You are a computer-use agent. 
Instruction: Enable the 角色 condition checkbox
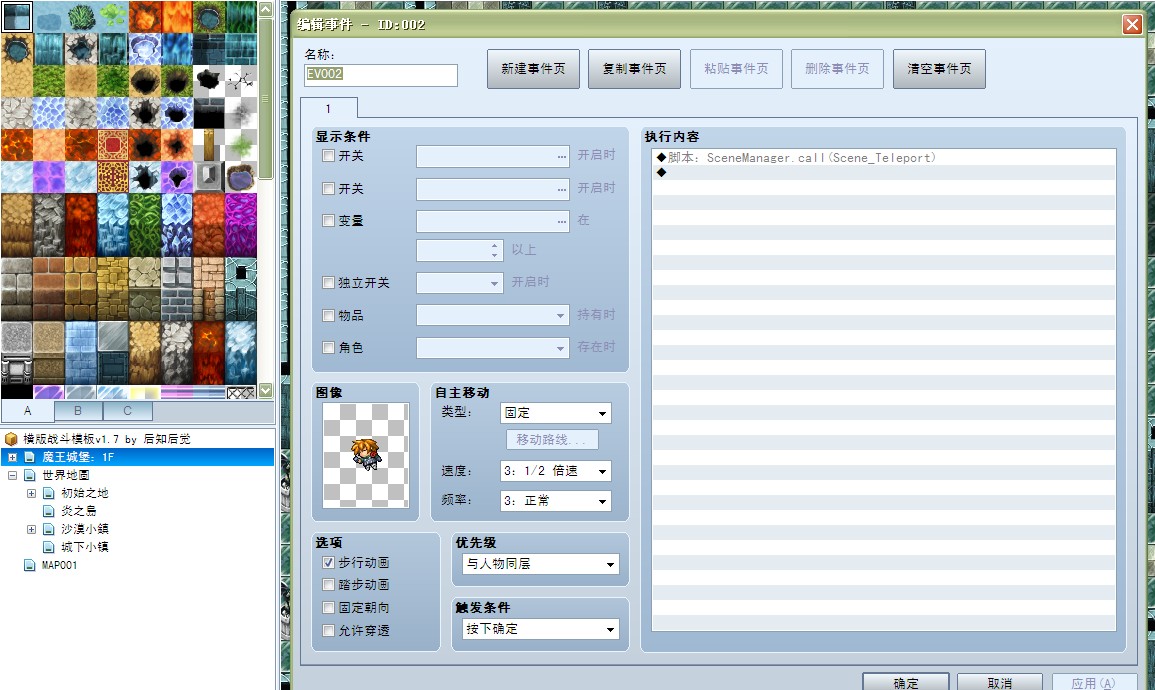329,347
